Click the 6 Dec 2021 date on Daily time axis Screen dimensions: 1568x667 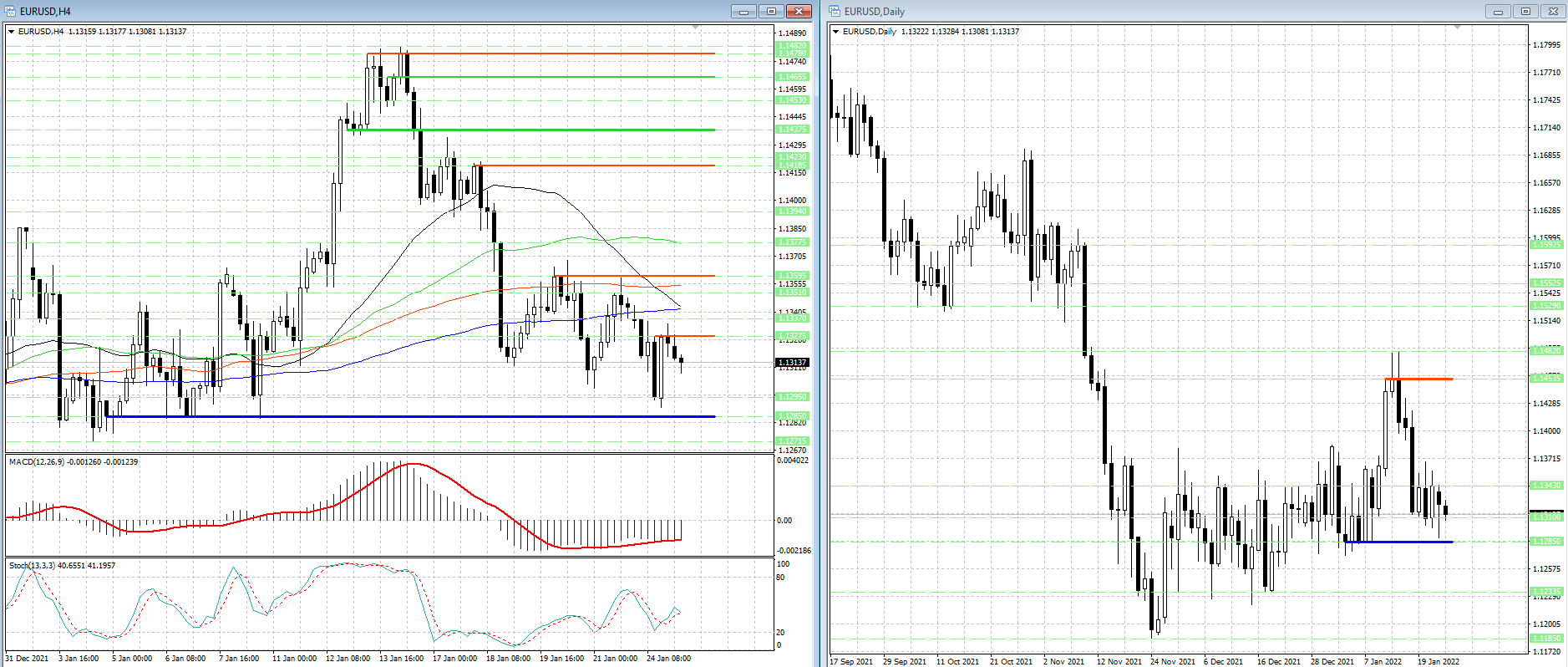point(1224,661)
